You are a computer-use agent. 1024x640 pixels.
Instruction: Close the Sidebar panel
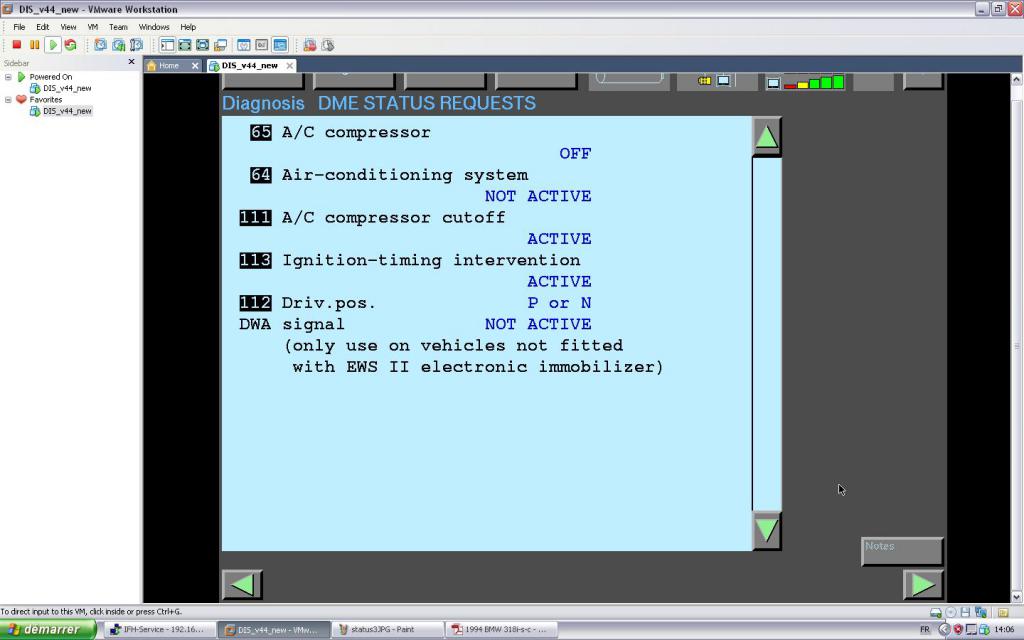pos(131,62)
